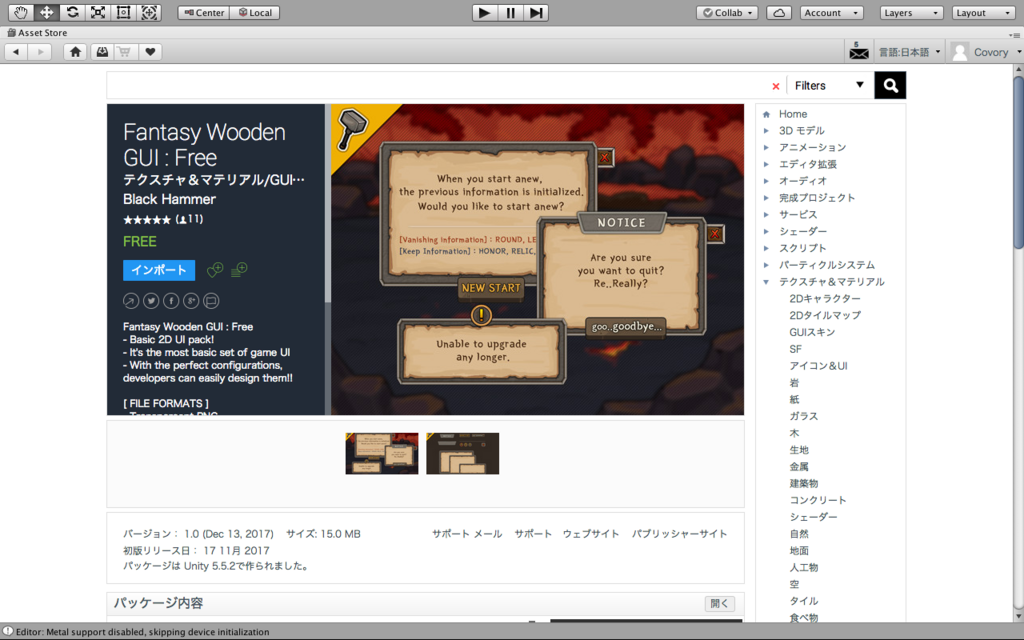The height and width of the screenshot is (640, 1024).
Task: Select the Rect transform tool
Action: point(123,12)
